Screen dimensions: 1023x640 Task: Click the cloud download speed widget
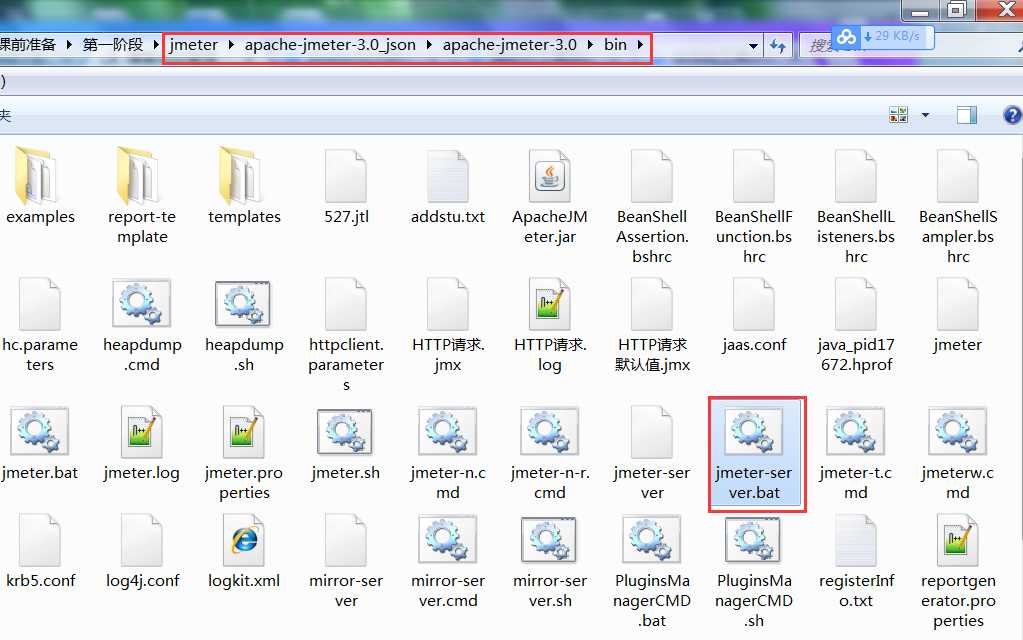883,37
